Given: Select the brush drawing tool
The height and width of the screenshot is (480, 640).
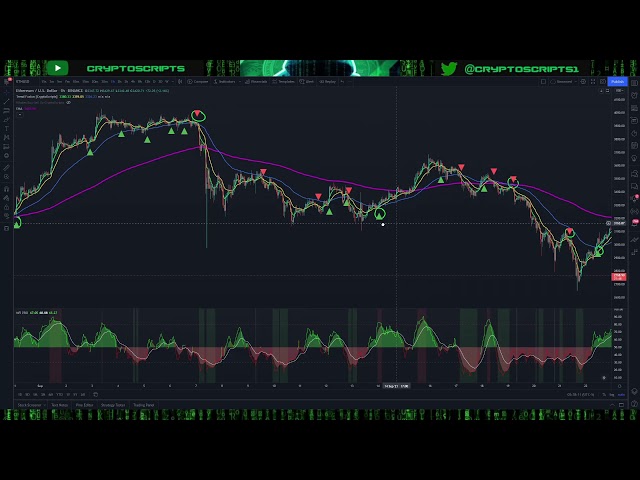Looking at the screenshot, I should (7, 120).
